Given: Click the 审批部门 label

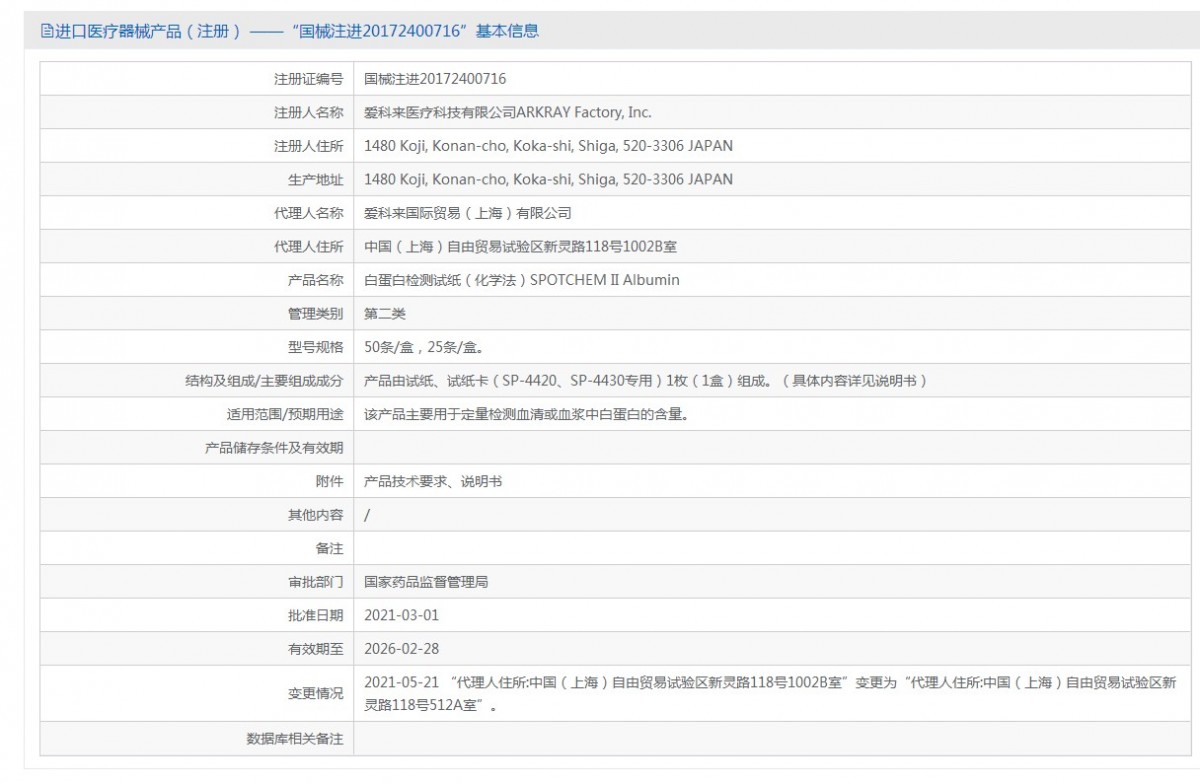Looking at the screenshot, I should pos(316,581).
